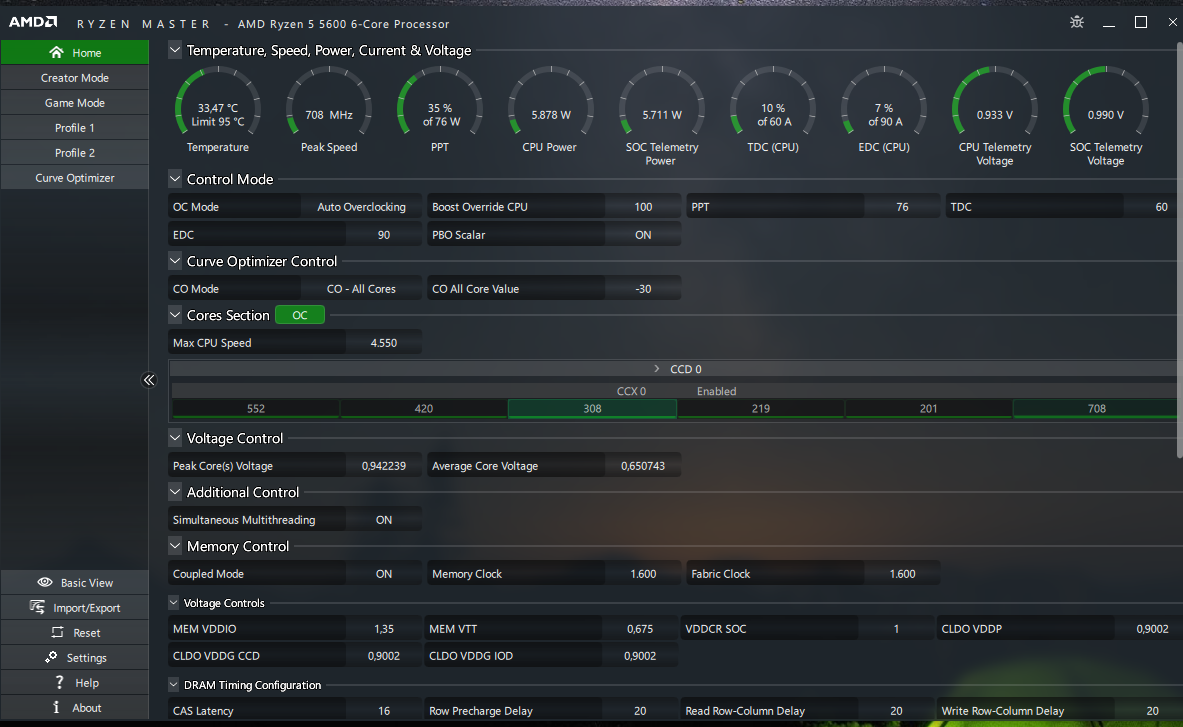This screenshot has height=727, width=1183.
Task: Click Memory Clock value 1.600
Action: coord(643,574)
